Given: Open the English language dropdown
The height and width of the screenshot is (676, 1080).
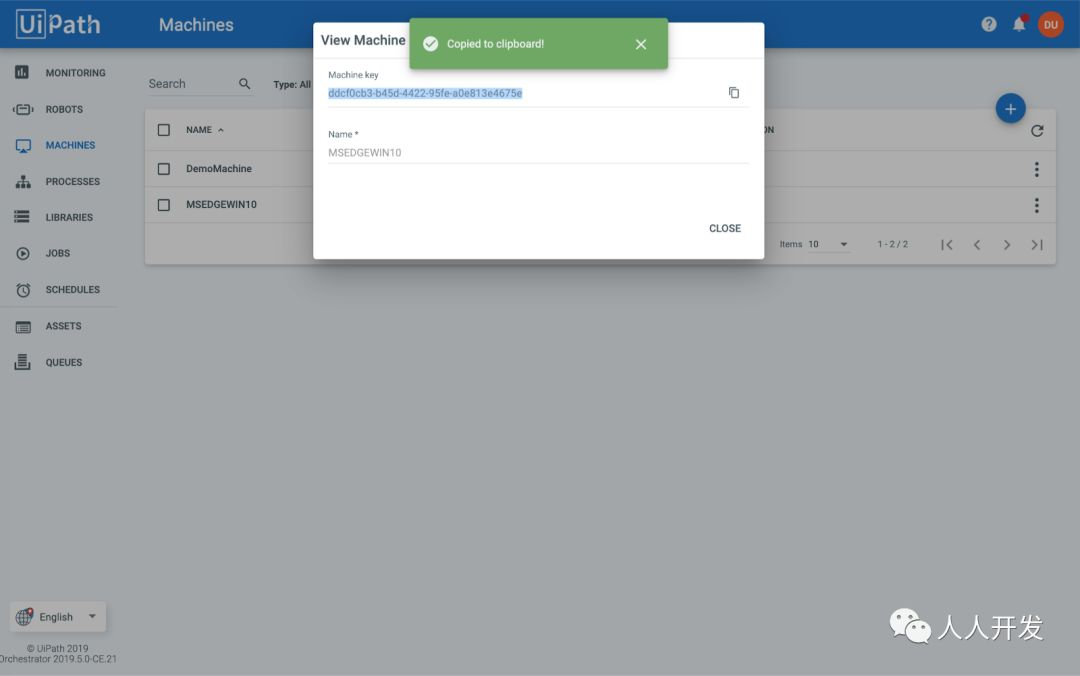Looking at the screenshot, I should pyautogui.click(x=58, y=617).
